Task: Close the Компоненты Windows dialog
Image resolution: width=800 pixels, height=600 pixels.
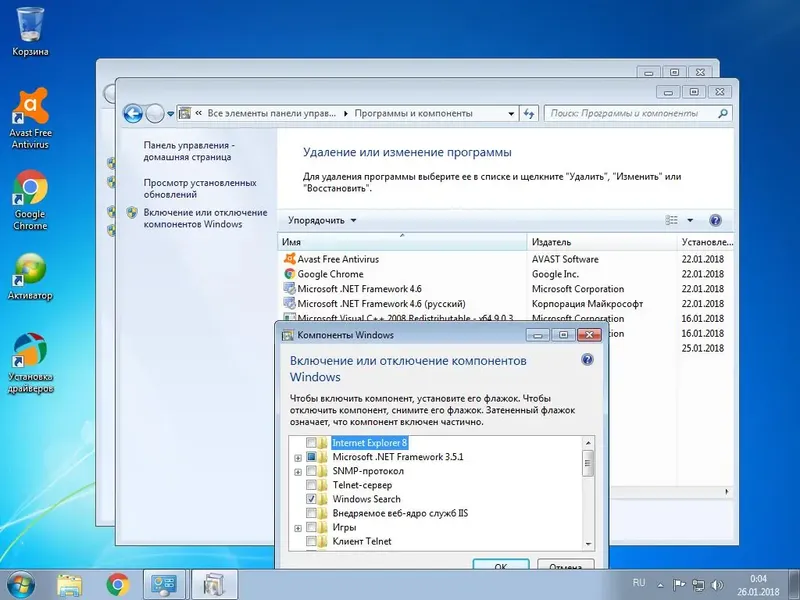Action: pos(589,335)
